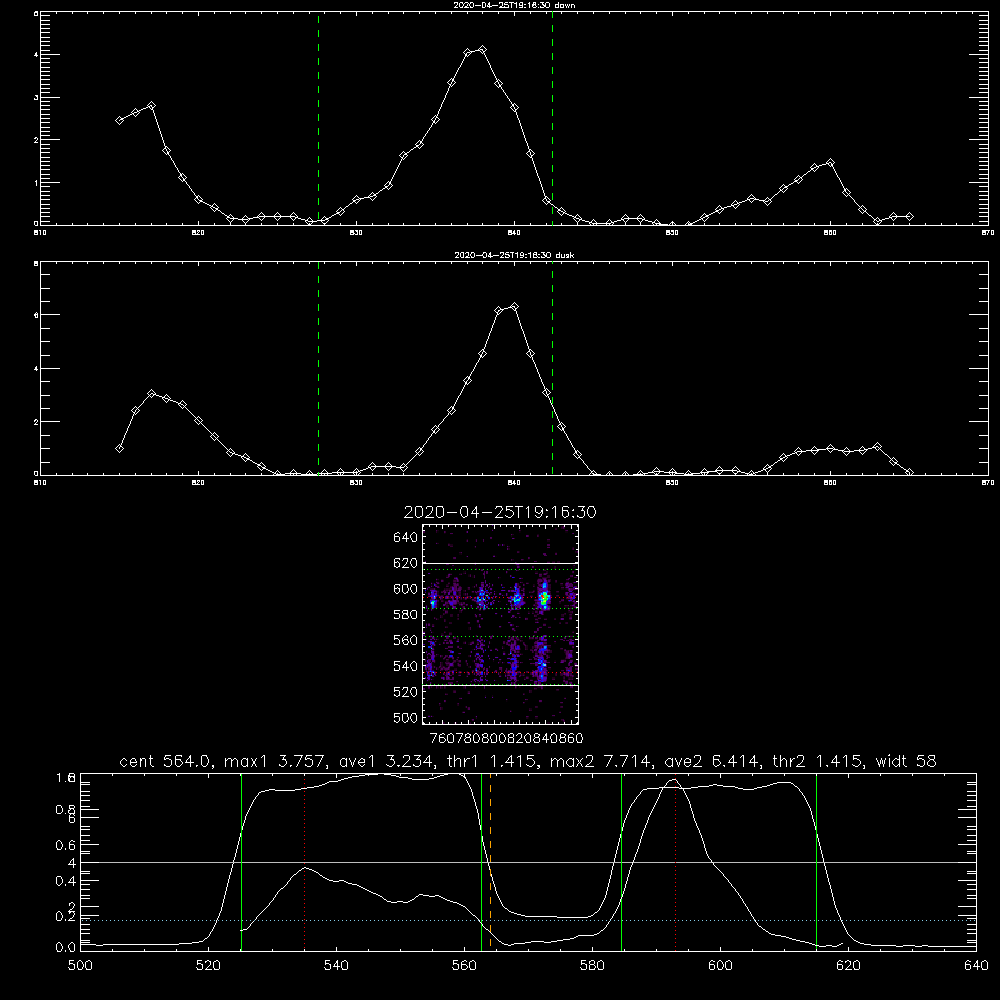Click the green vertical line at 525 in bottom plot

coord(241,861)
